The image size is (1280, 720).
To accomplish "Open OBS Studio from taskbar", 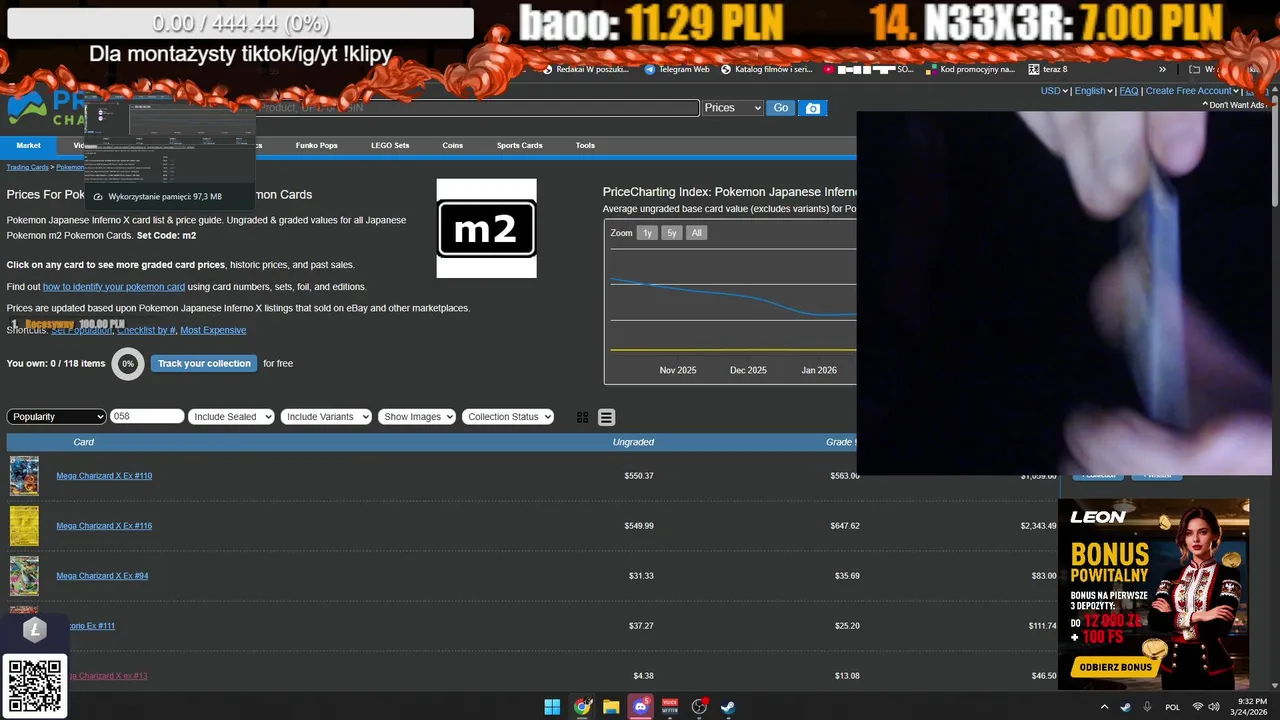I will [700, 707].
